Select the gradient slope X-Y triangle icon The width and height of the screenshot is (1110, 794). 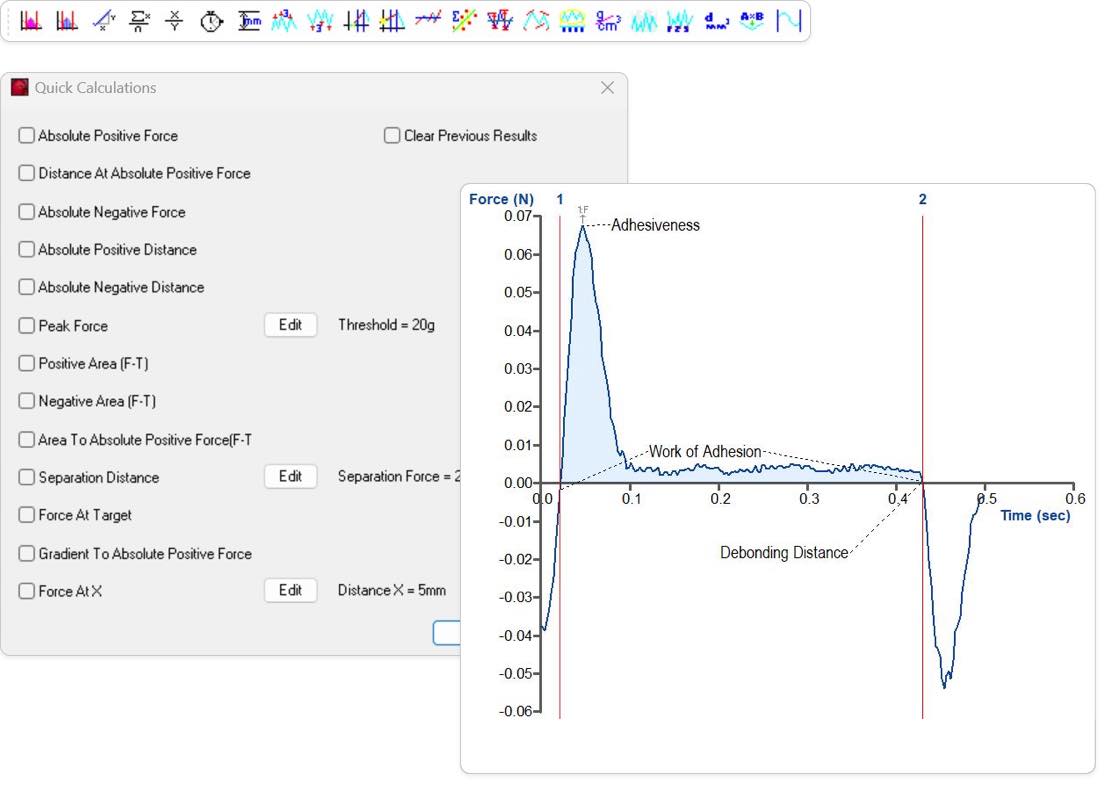[x=103, y=21]
